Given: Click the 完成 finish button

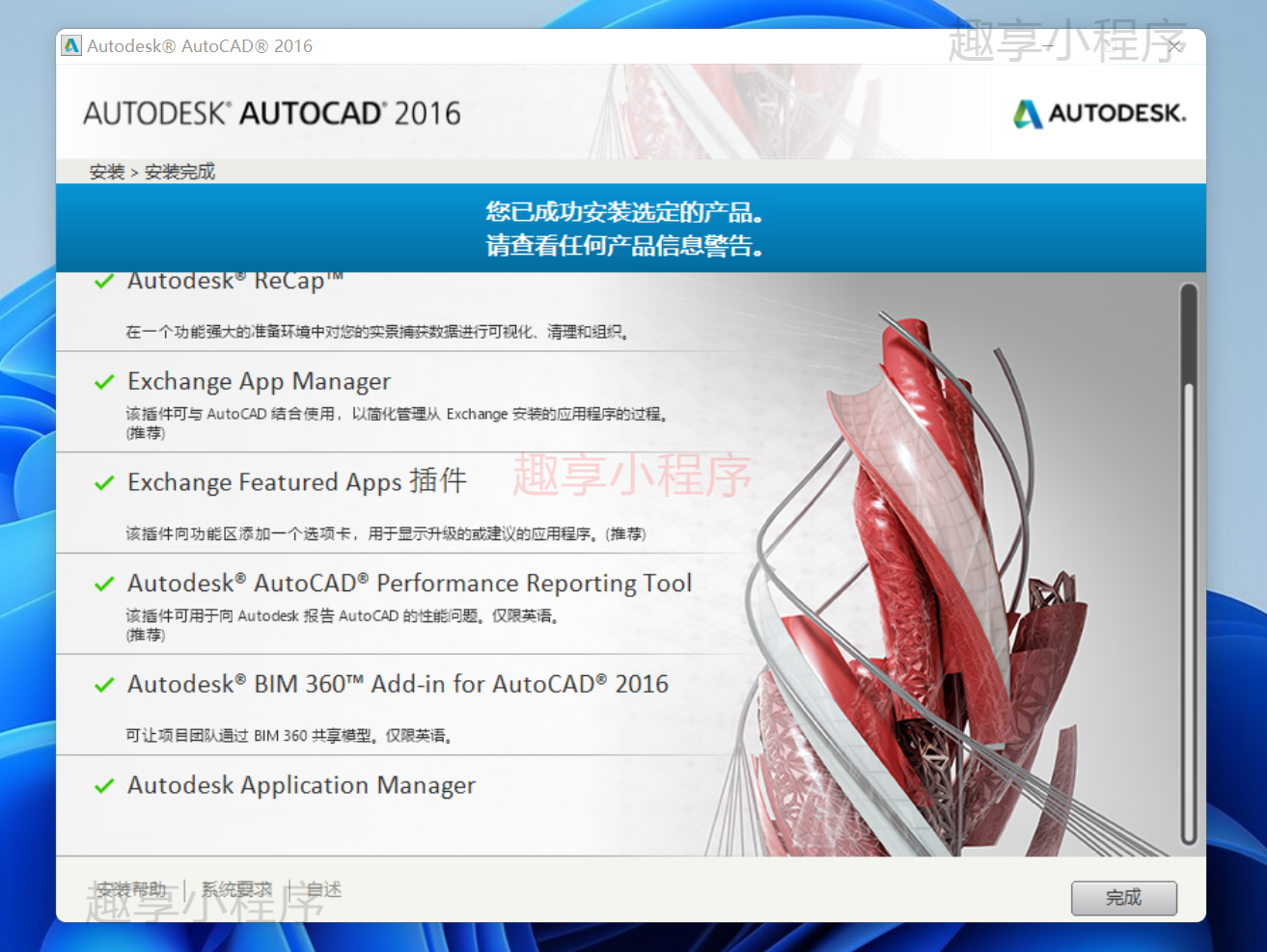Looking at the screenshot, I should pyautogui.click(x=1123, y=898).
